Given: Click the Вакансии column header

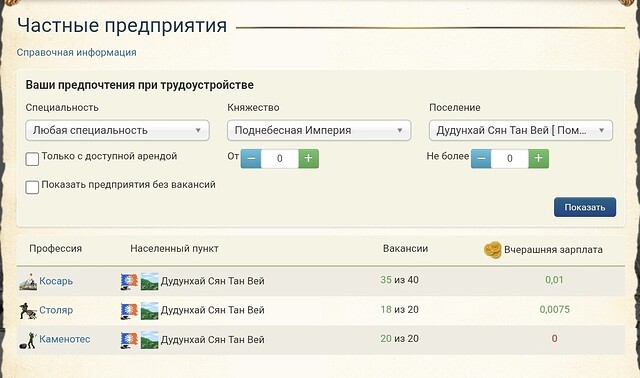Looking at the screenshot, I should [x=405, y=249].
